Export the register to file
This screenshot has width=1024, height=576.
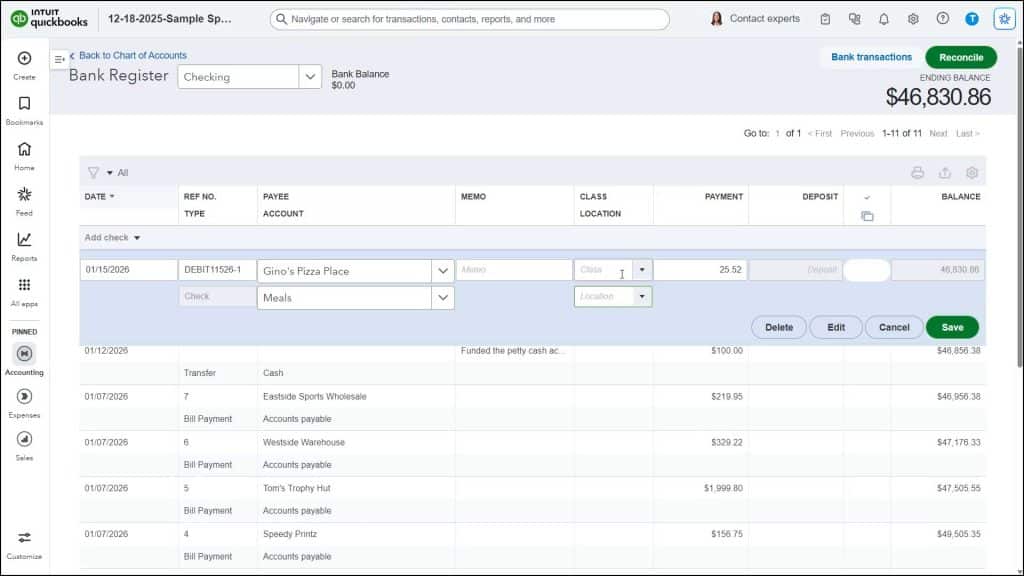click(x=945, y=172)
